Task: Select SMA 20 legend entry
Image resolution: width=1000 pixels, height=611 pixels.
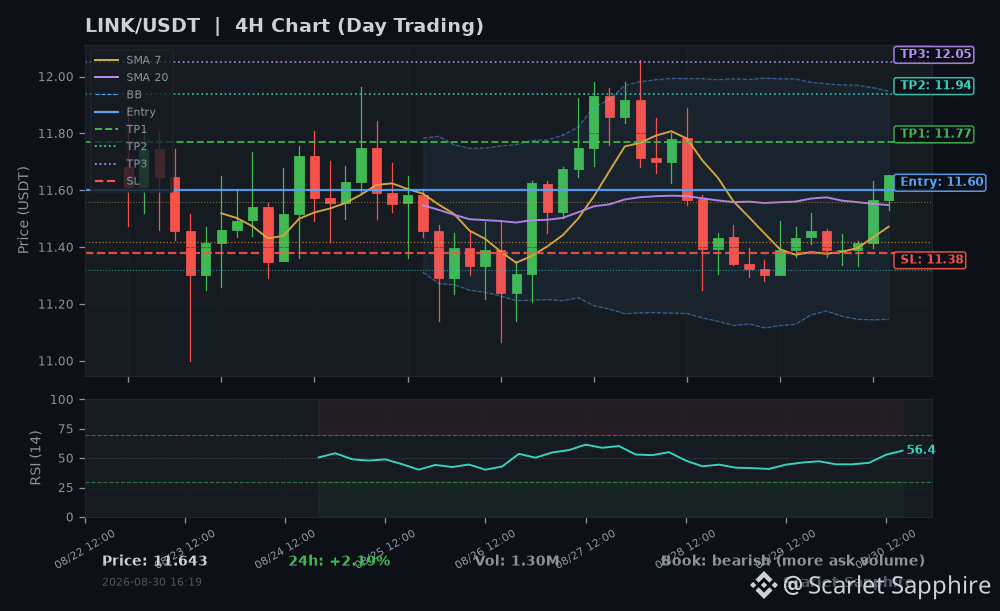Action: (x=131, y=77)
